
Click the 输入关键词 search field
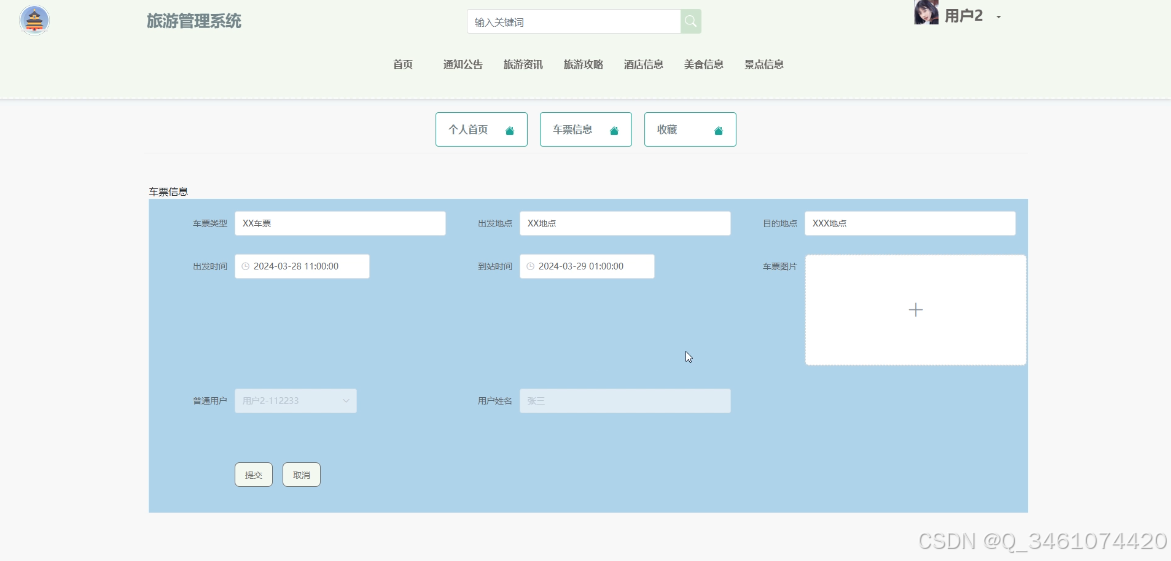[574, 22]
